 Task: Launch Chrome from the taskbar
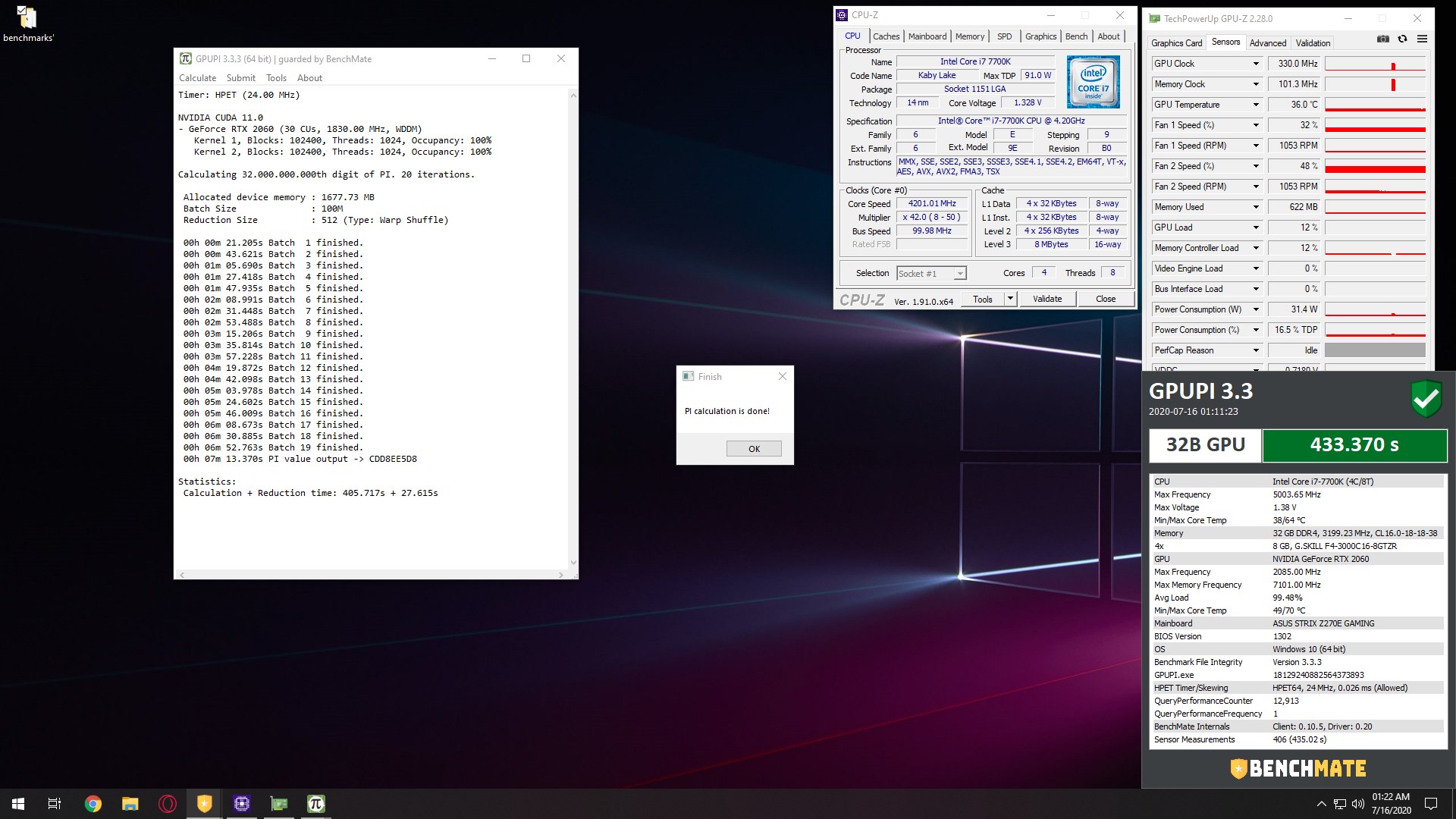[93, 804]
